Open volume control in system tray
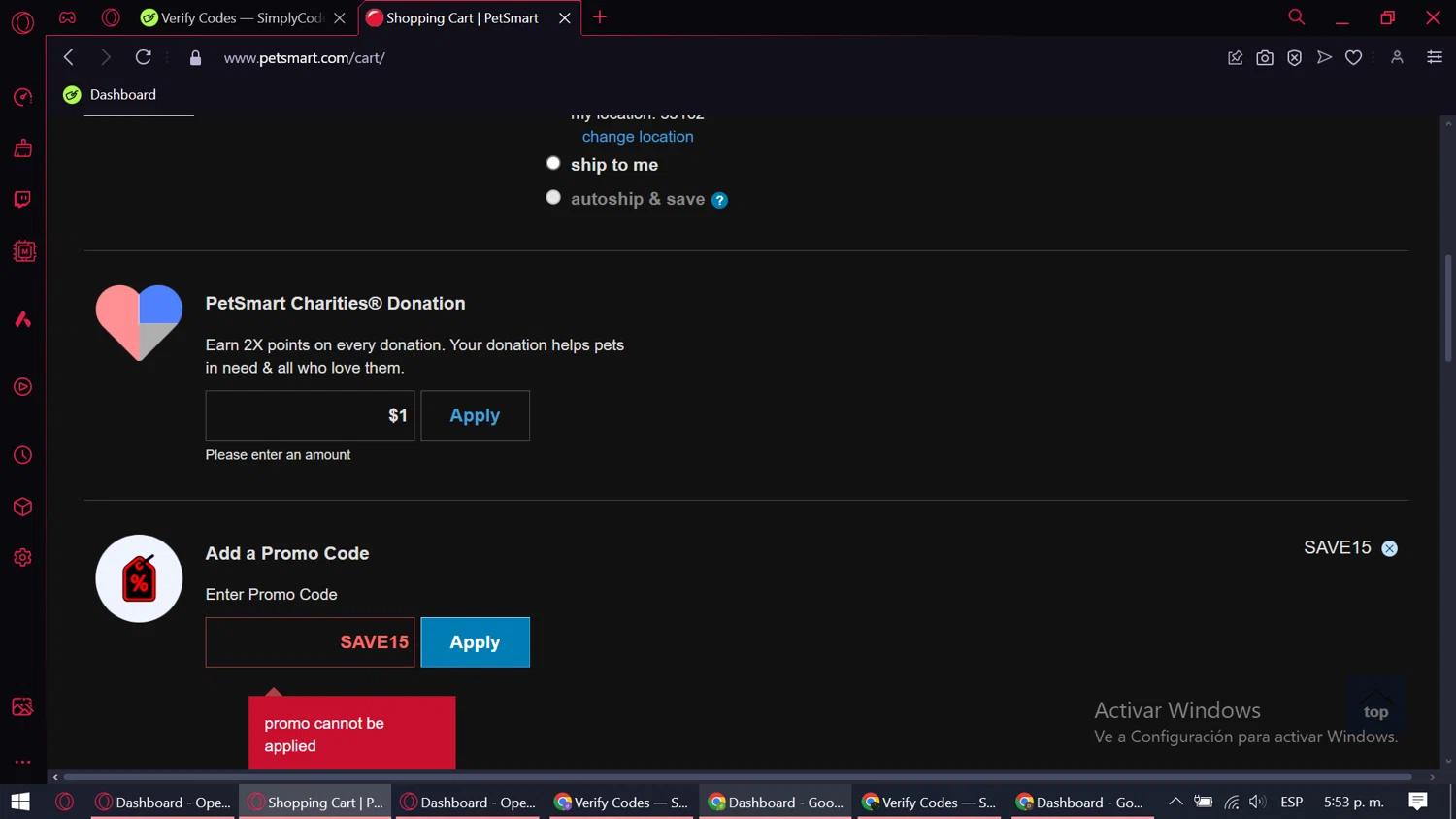Screen dimensions: 1456x819 coord(1258,802)
